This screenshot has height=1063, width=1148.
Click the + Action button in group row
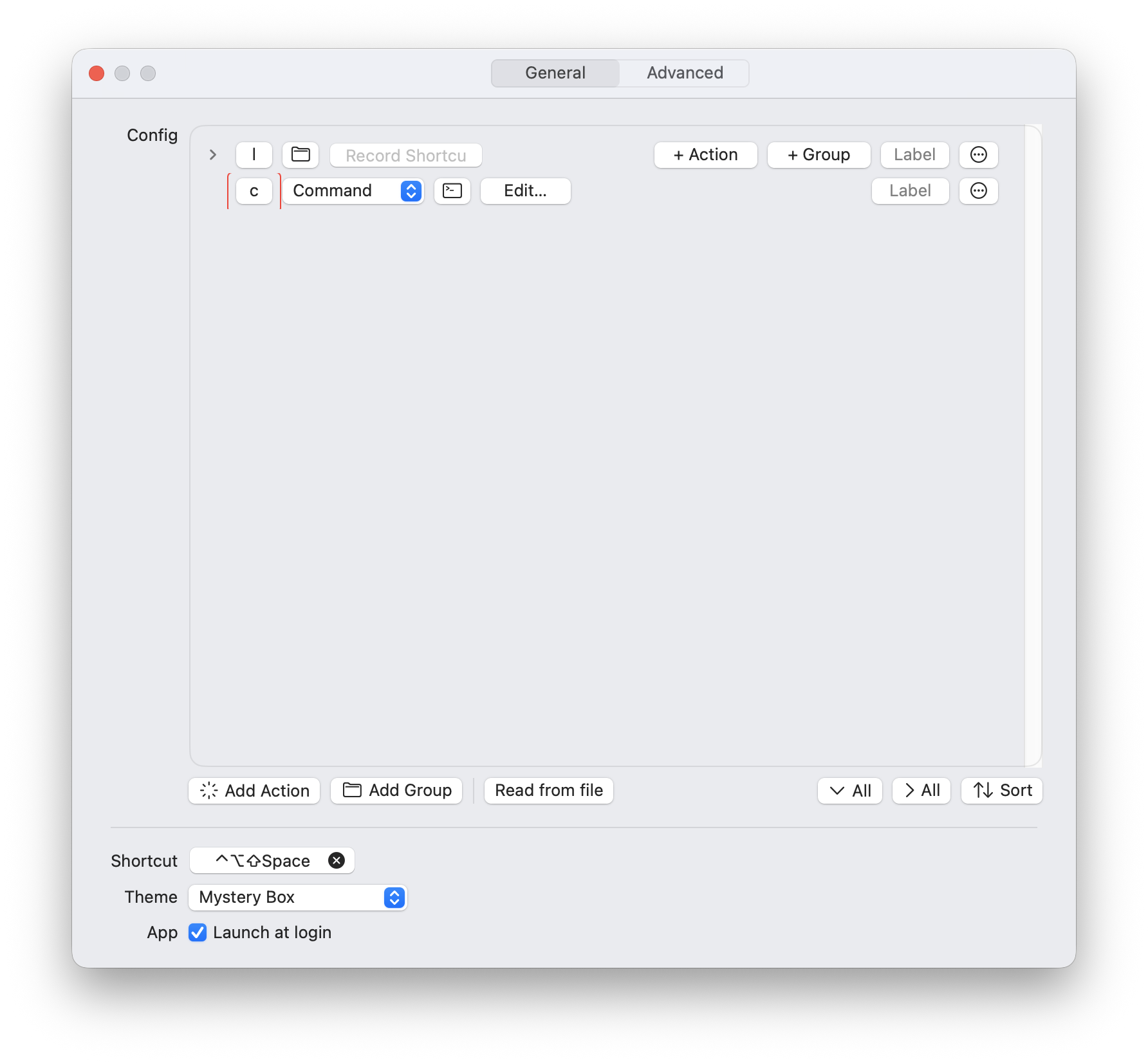(x=705, y=155)
